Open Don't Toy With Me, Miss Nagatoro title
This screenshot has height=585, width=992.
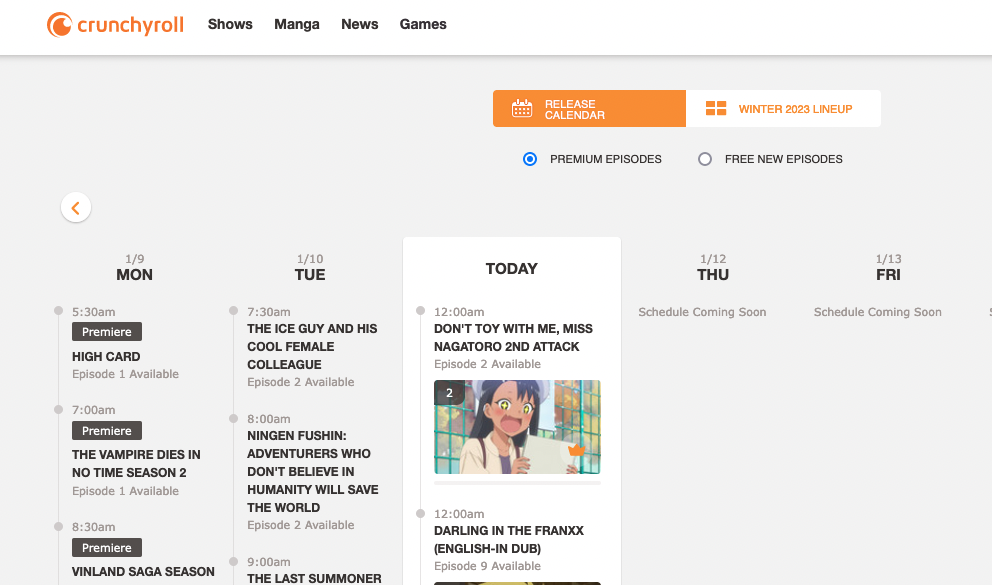(x=513, y=338)
